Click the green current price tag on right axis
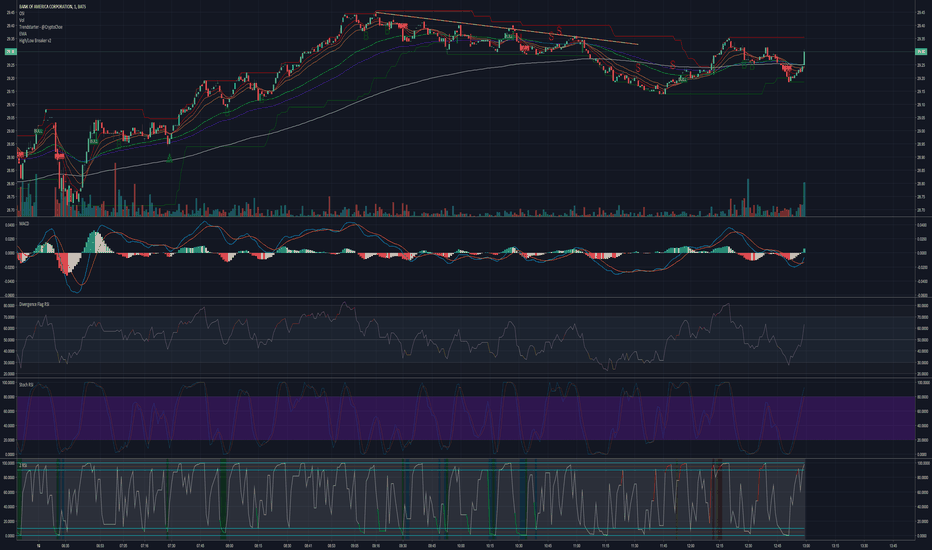Image resolution: width=932 pixels, height=550 pixels. coord(921,52)
